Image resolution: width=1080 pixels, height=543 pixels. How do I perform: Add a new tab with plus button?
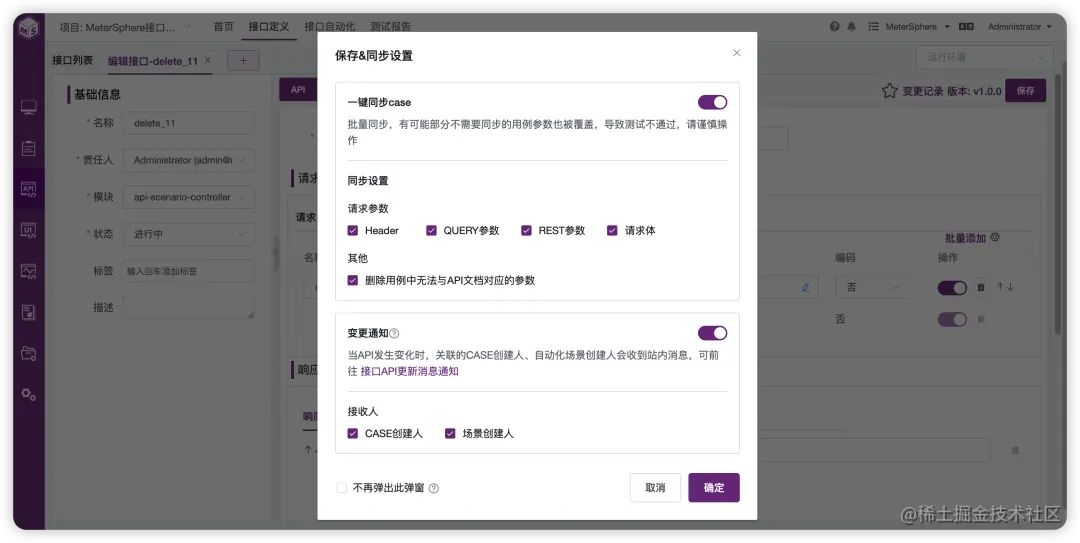[x=243, y=61]
